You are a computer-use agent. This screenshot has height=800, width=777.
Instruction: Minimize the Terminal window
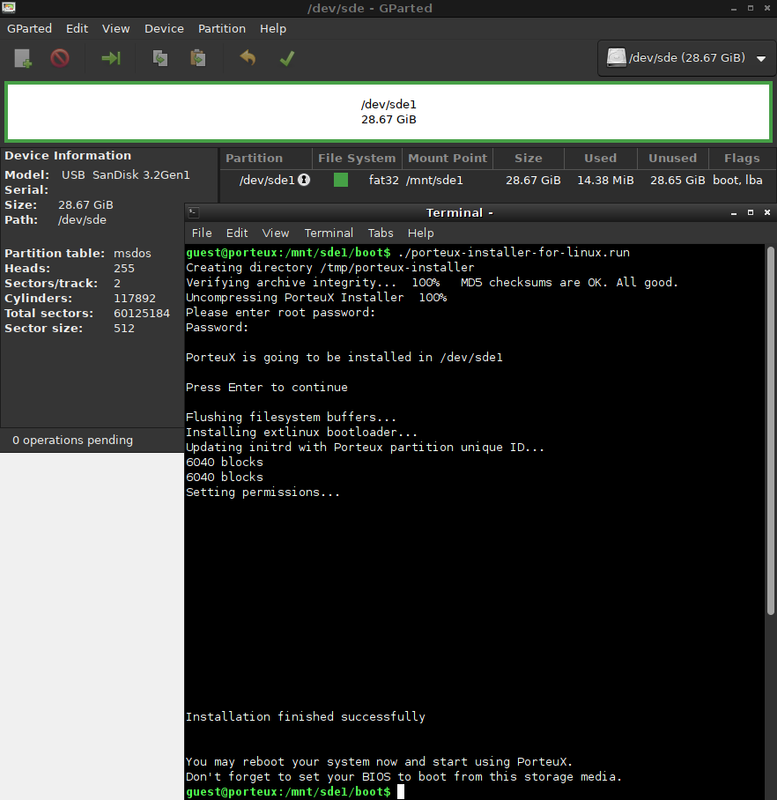coord(733,213)
